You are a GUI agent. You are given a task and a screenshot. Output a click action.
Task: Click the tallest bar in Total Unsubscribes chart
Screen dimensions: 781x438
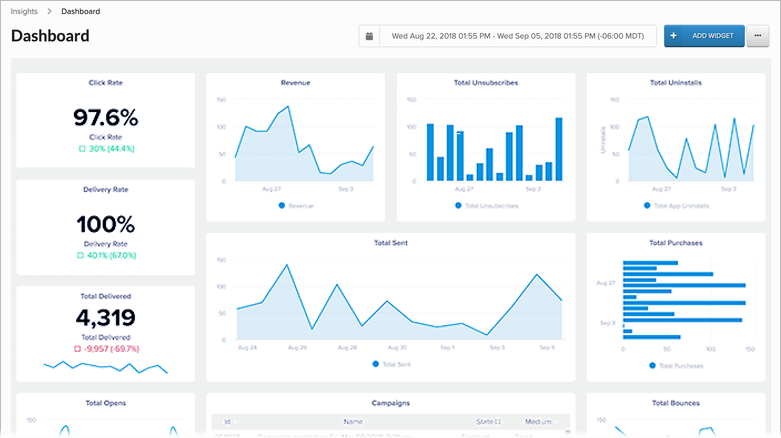click(559, 149)
